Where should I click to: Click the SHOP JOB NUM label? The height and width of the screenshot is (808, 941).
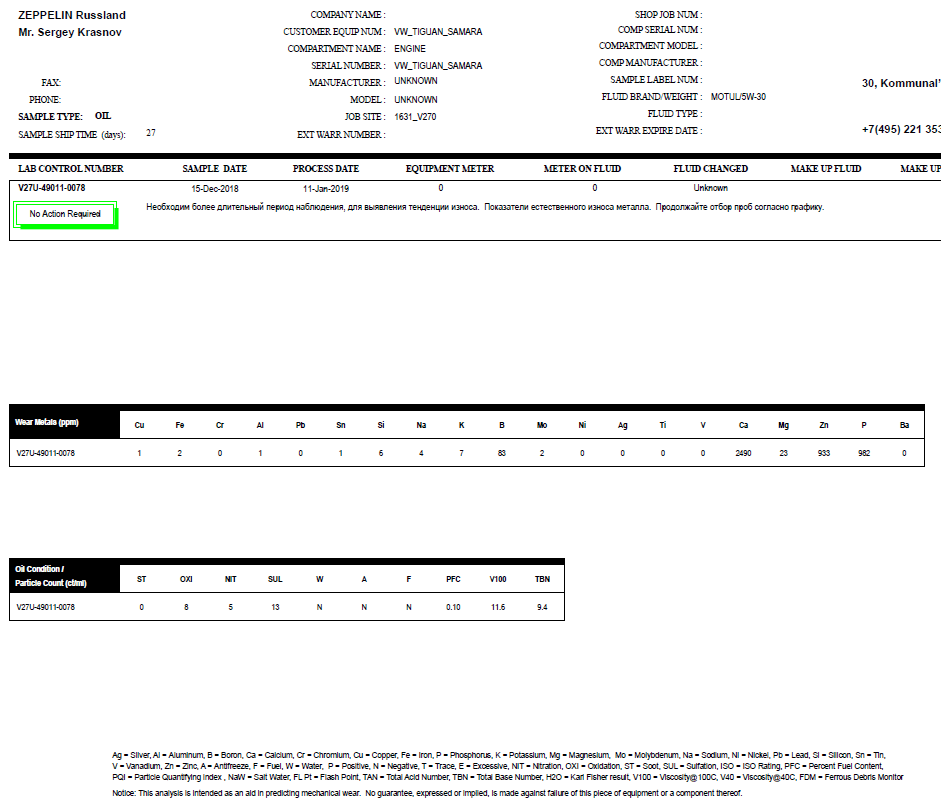coord(669,14)
